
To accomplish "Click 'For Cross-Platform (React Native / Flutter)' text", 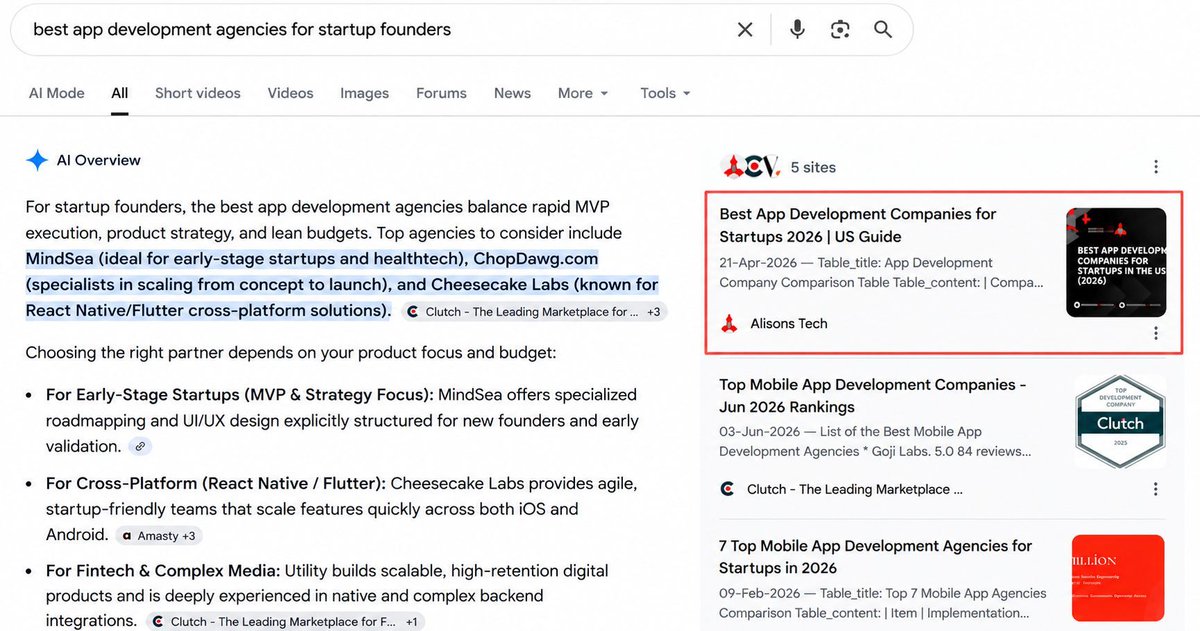I will 216,484.
